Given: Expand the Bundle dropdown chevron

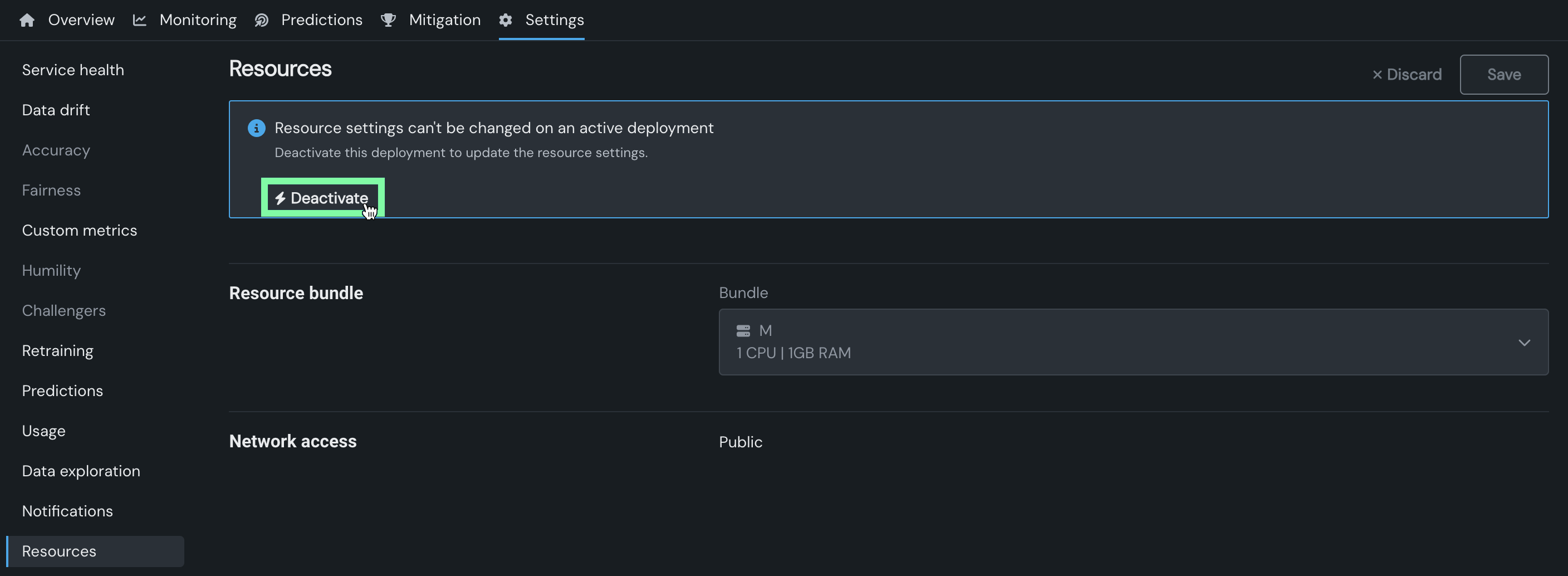Looking at the screenshot, I should 1523,342.
